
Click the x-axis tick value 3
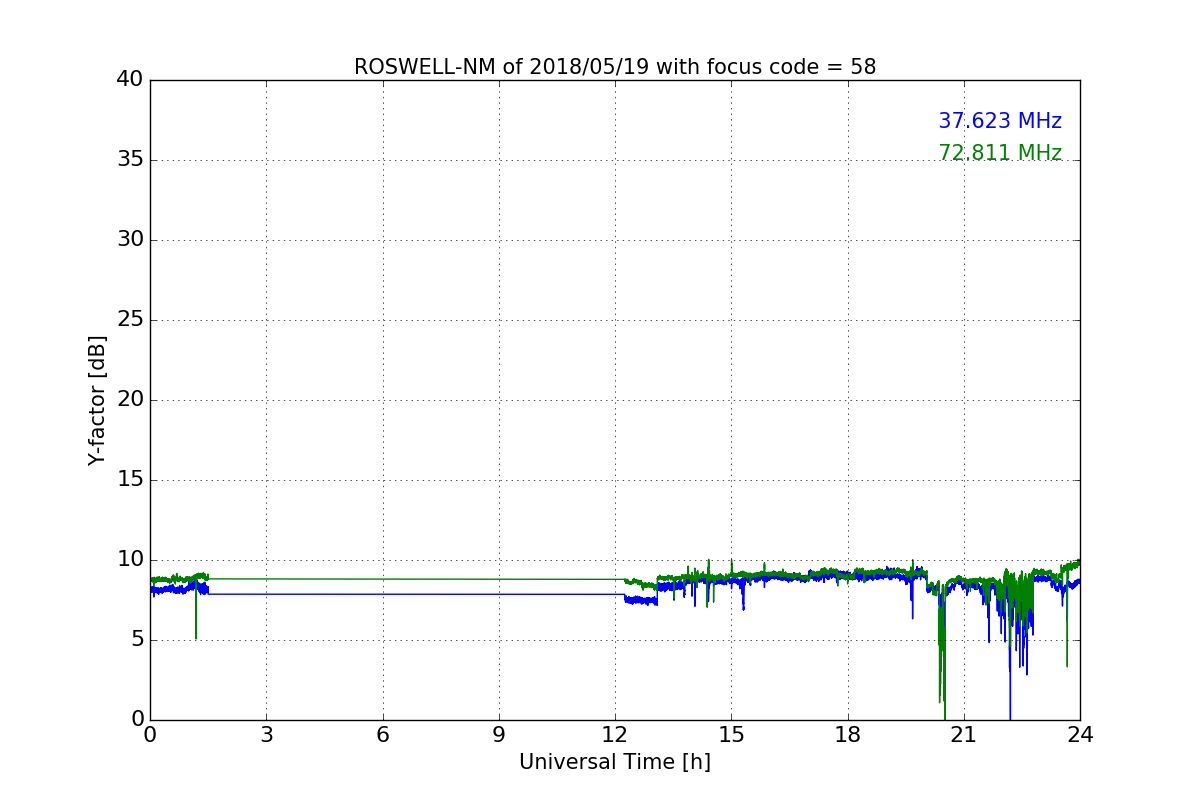[x=266, y=735]
